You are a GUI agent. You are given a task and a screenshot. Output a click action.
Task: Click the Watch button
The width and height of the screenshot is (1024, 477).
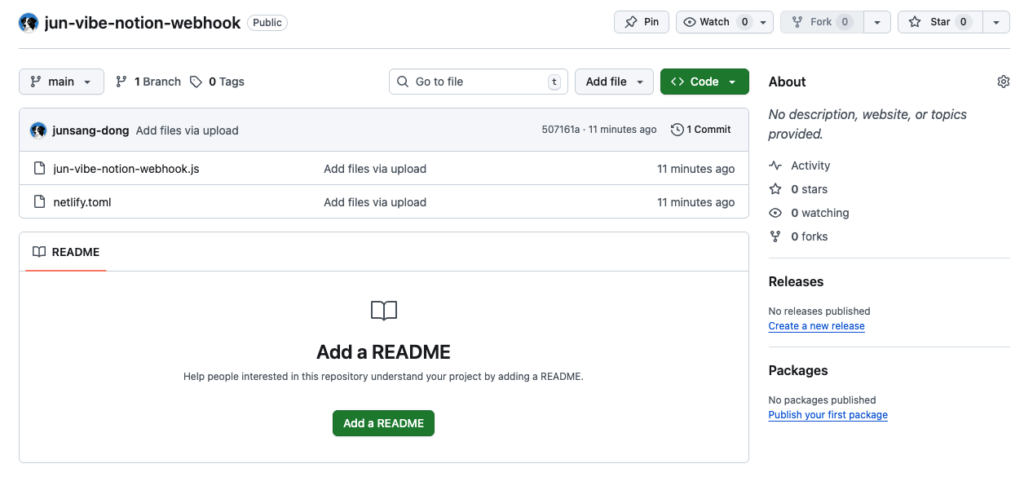click(714, 22)
